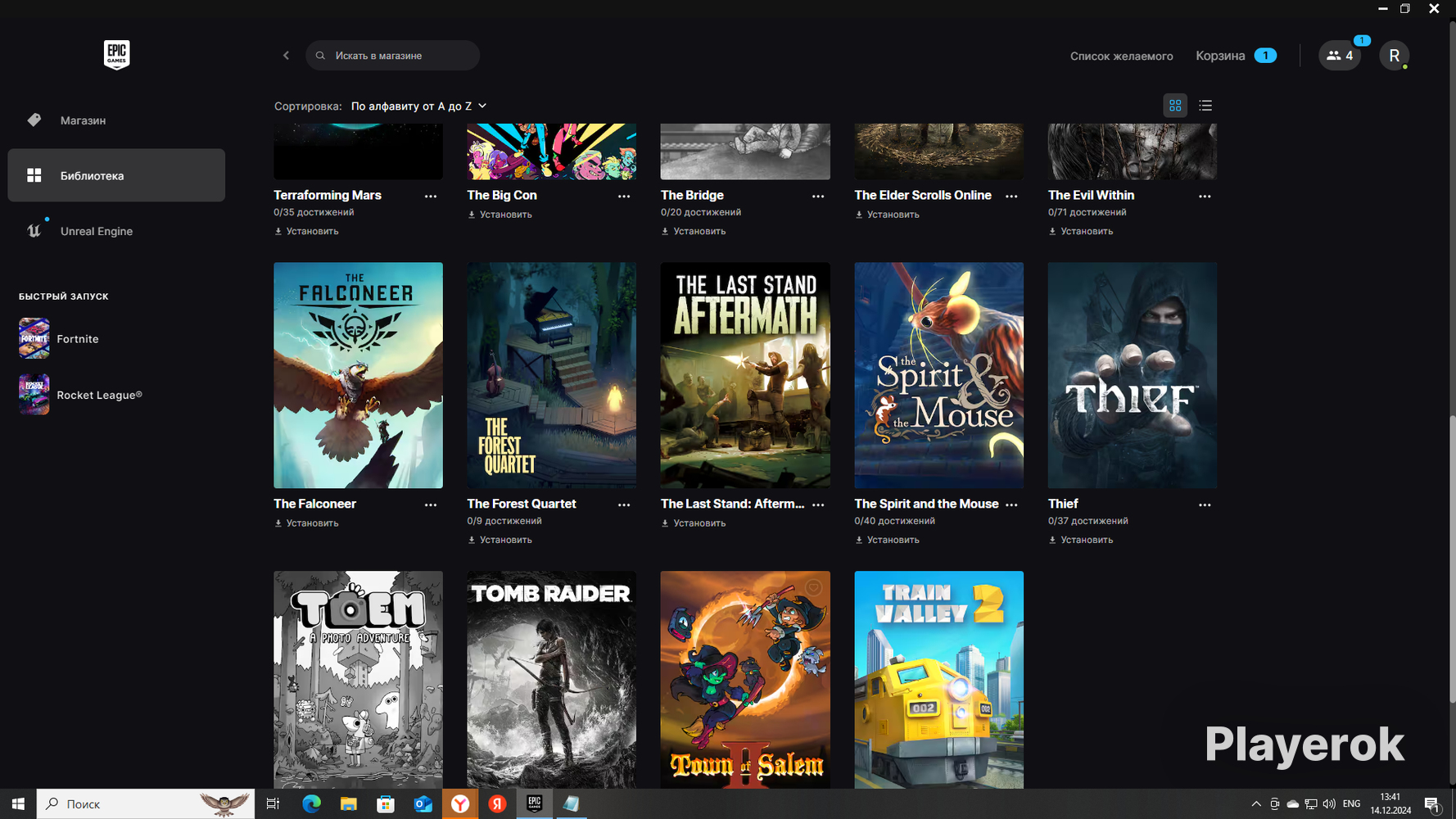Install The Big Con
This screenshot has height=819, width=1456.
click(x=500, y=215)
